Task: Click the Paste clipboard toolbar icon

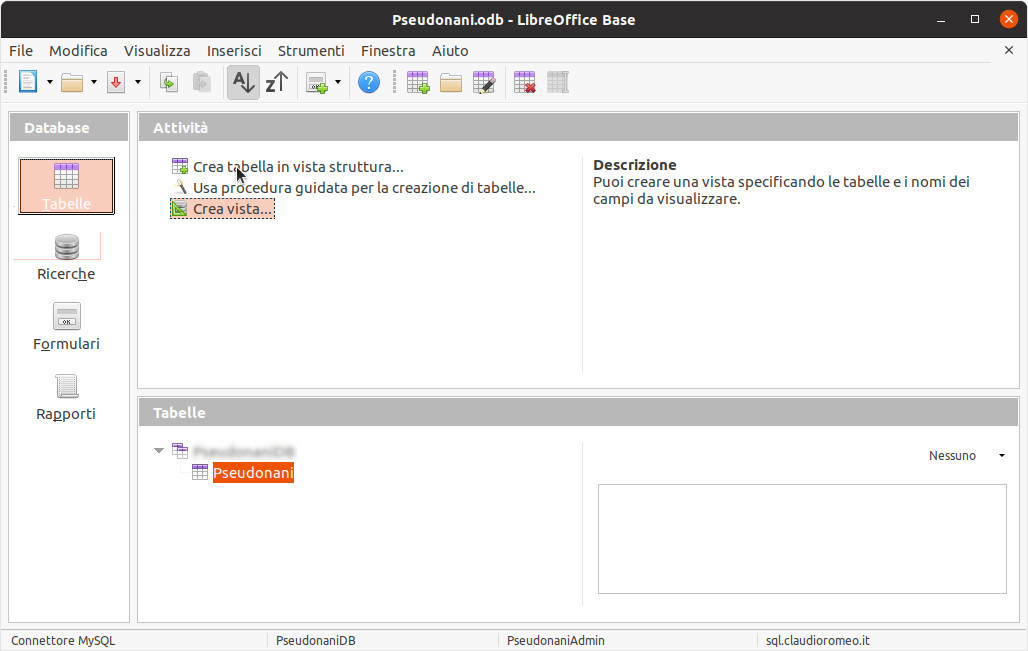Action: tap(202, 83)
